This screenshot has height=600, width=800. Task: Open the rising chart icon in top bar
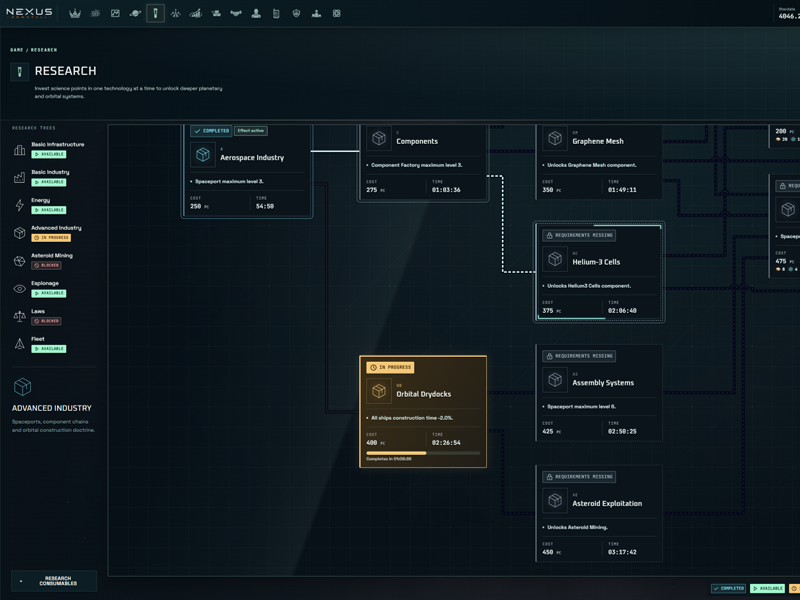point(195,14)
